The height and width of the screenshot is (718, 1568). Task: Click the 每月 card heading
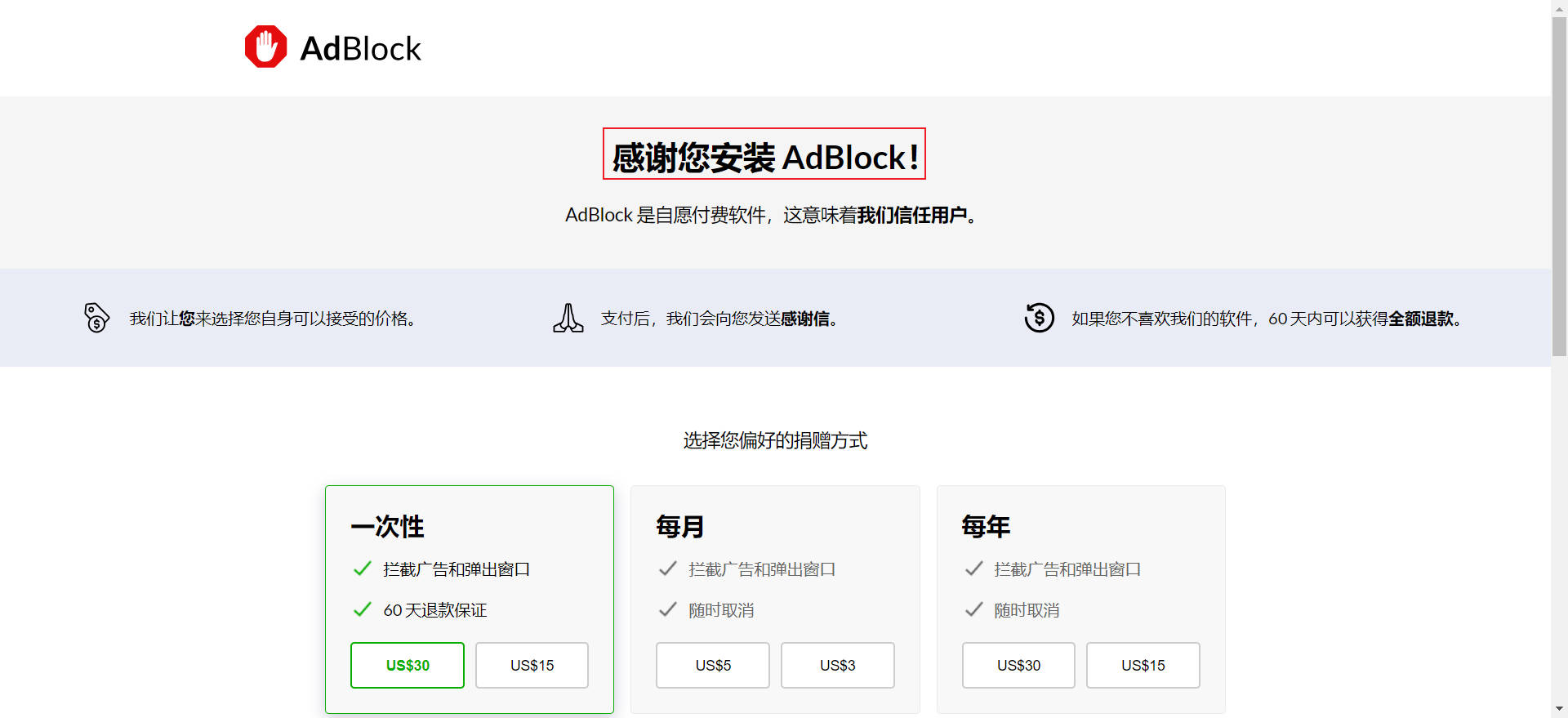click(680, 527)
